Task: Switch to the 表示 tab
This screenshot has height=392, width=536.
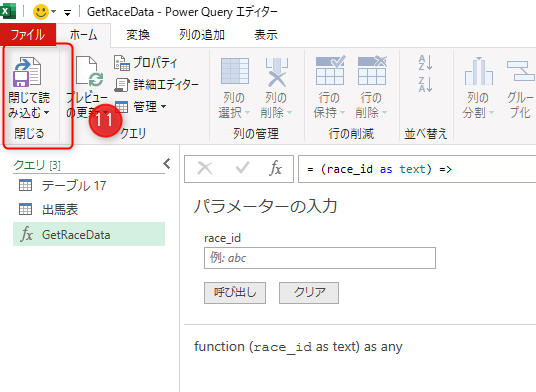Action: pos(266,35)
